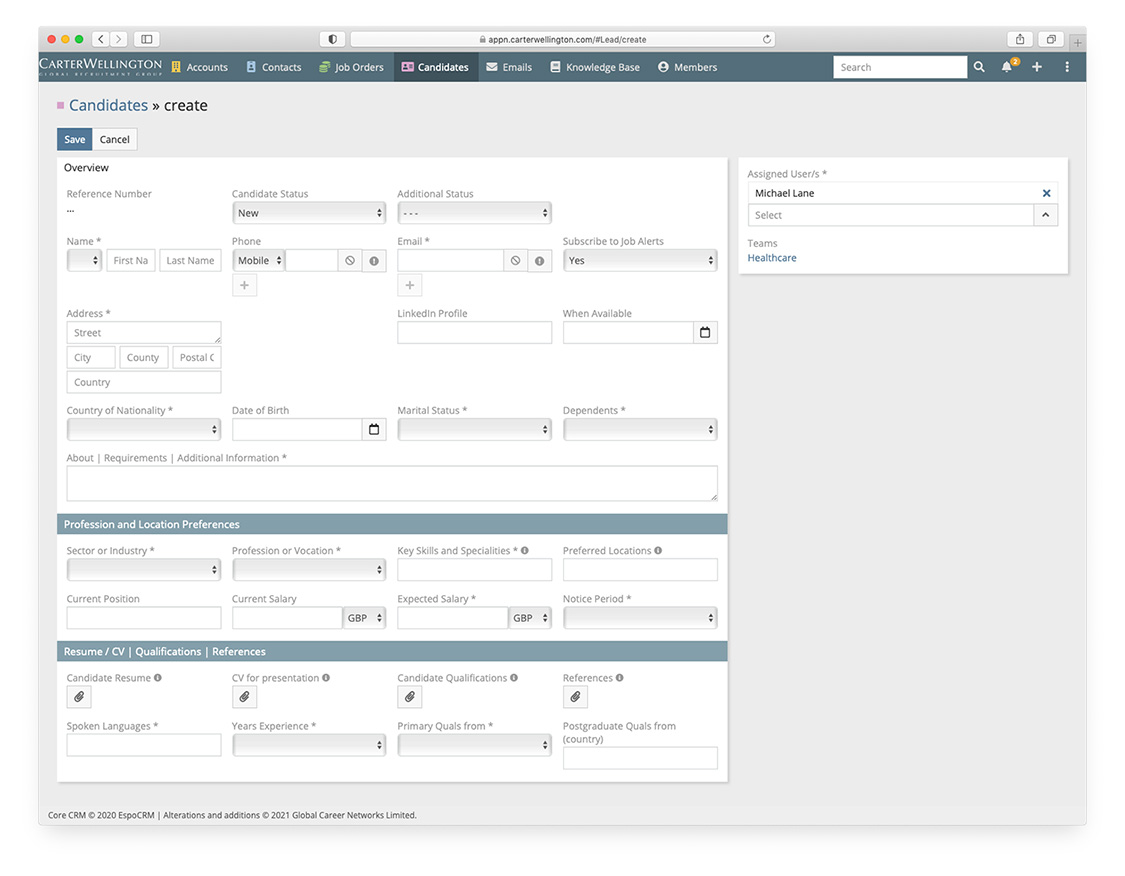
Task: Attach a file as Candidate Resume
Action: (x=78, y=696)
